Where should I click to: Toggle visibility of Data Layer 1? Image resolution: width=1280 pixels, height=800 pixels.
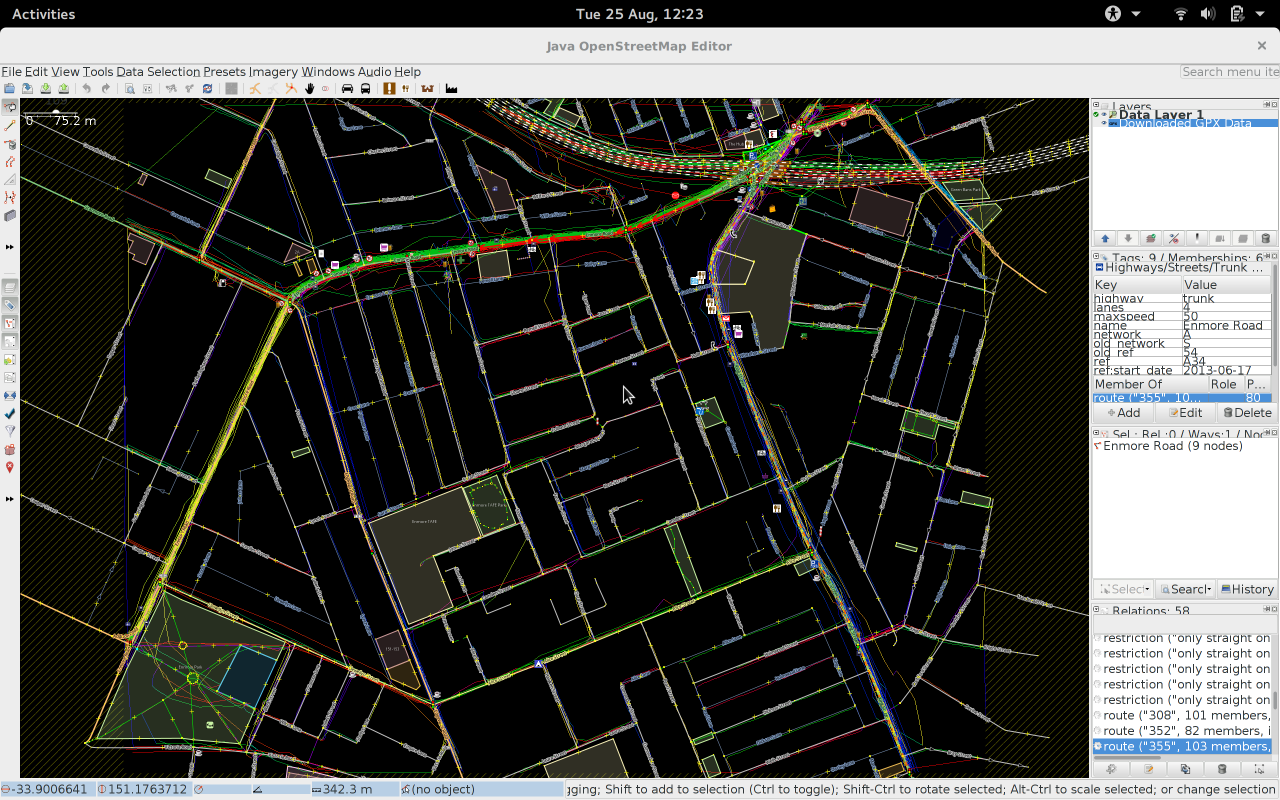point(1104,115)
